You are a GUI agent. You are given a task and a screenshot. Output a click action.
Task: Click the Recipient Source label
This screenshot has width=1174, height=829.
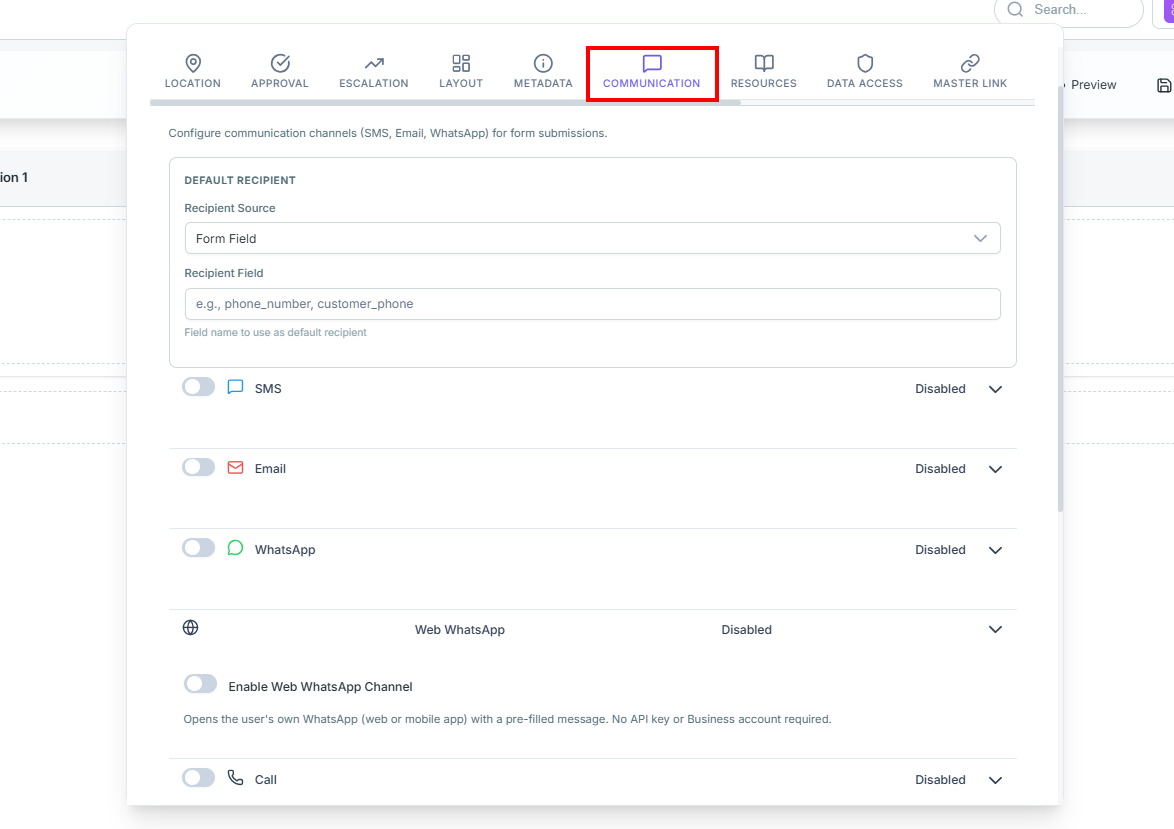230,208
